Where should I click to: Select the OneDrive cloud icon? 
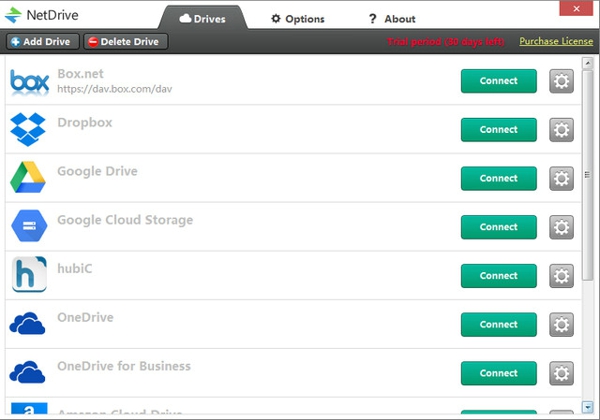click(29, 324)
